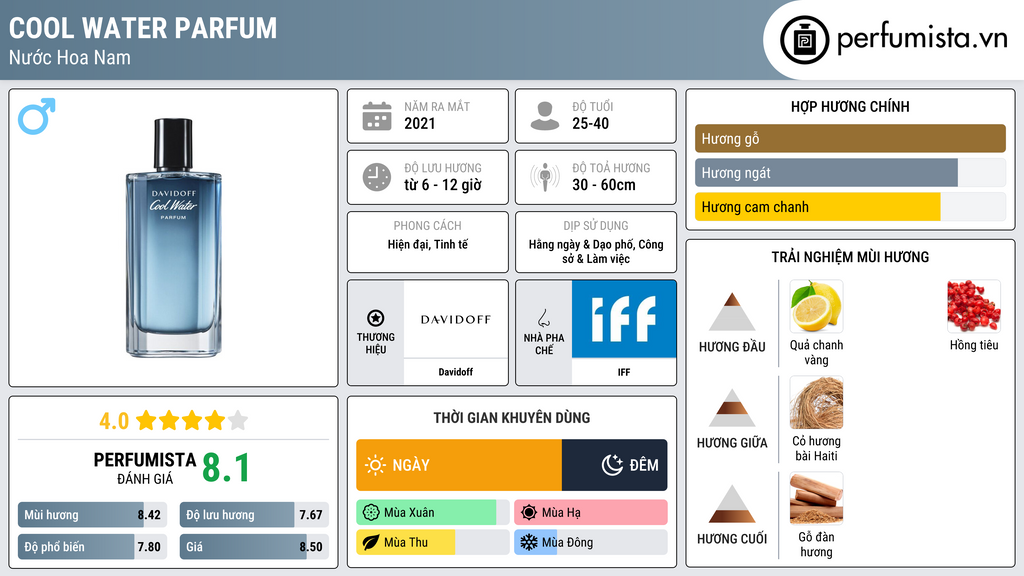Screen dimensions: 1024x576
Task: Click the PERFUMISTA ĐÁNH GIÁ label
Action: (145, 468)
